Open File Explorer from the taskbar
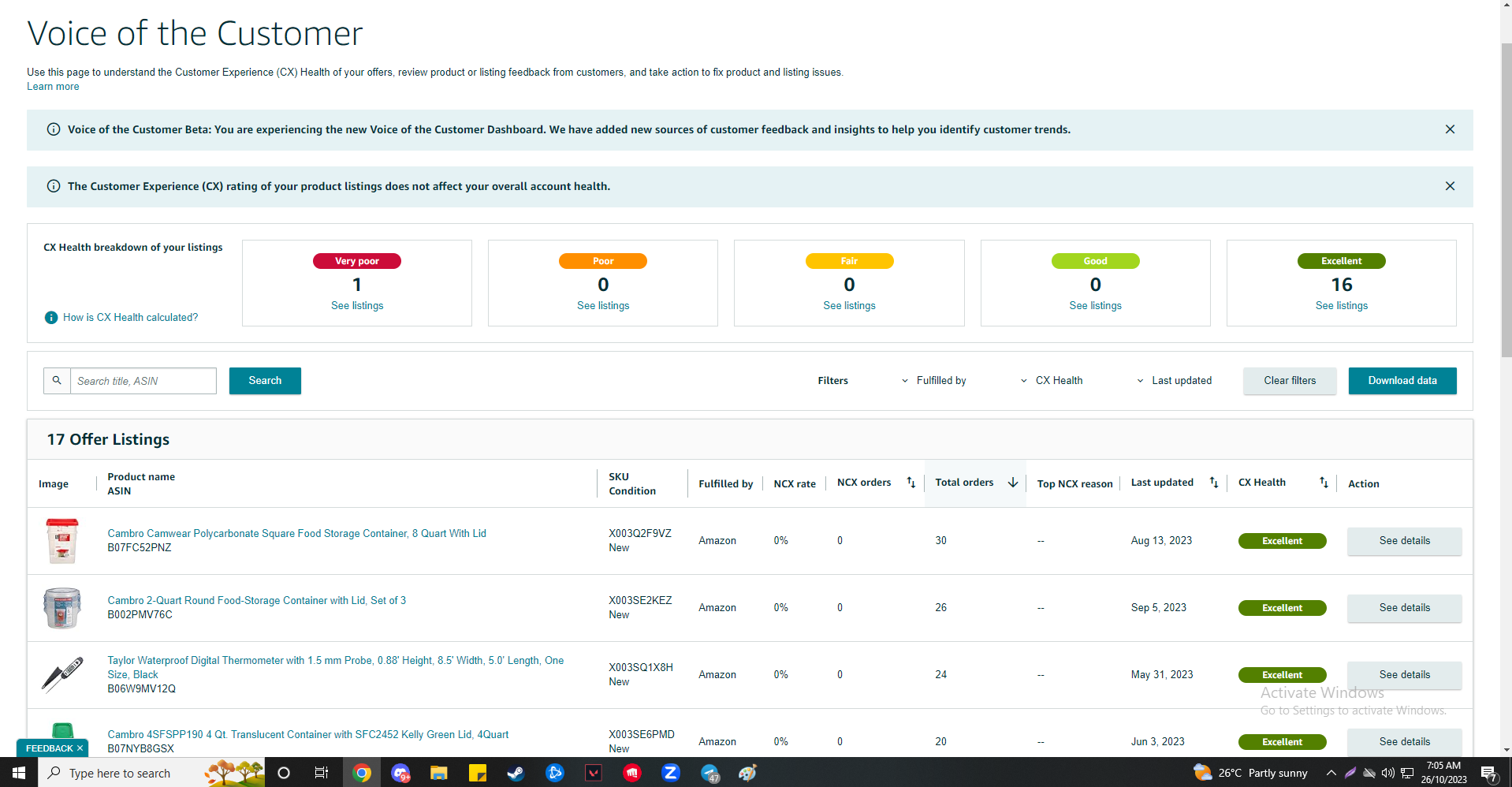This screenshot has height=787, width=1512. (439, 773)
